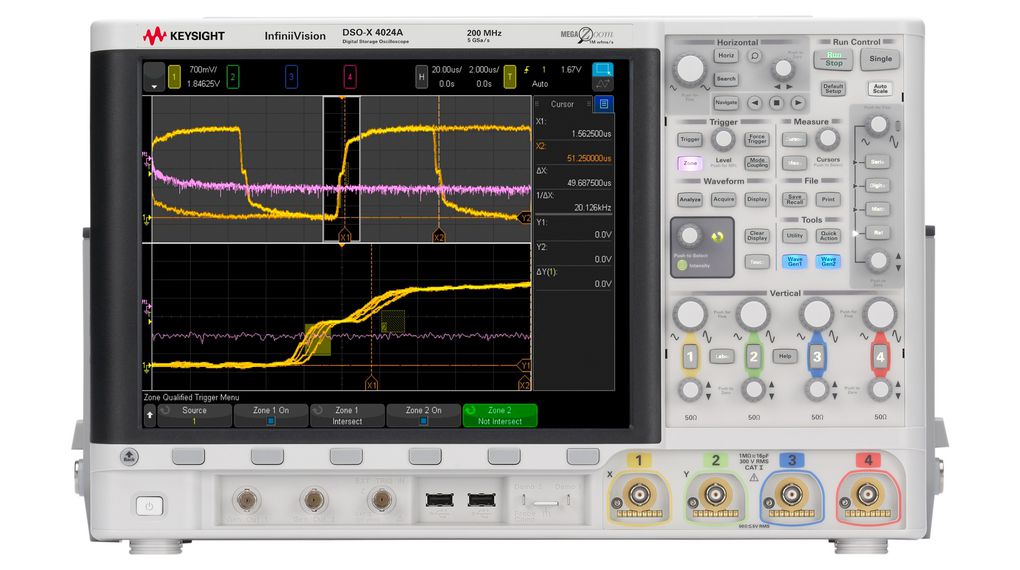Tap the X1 cursor marker on upper waveform

[344, 236]
